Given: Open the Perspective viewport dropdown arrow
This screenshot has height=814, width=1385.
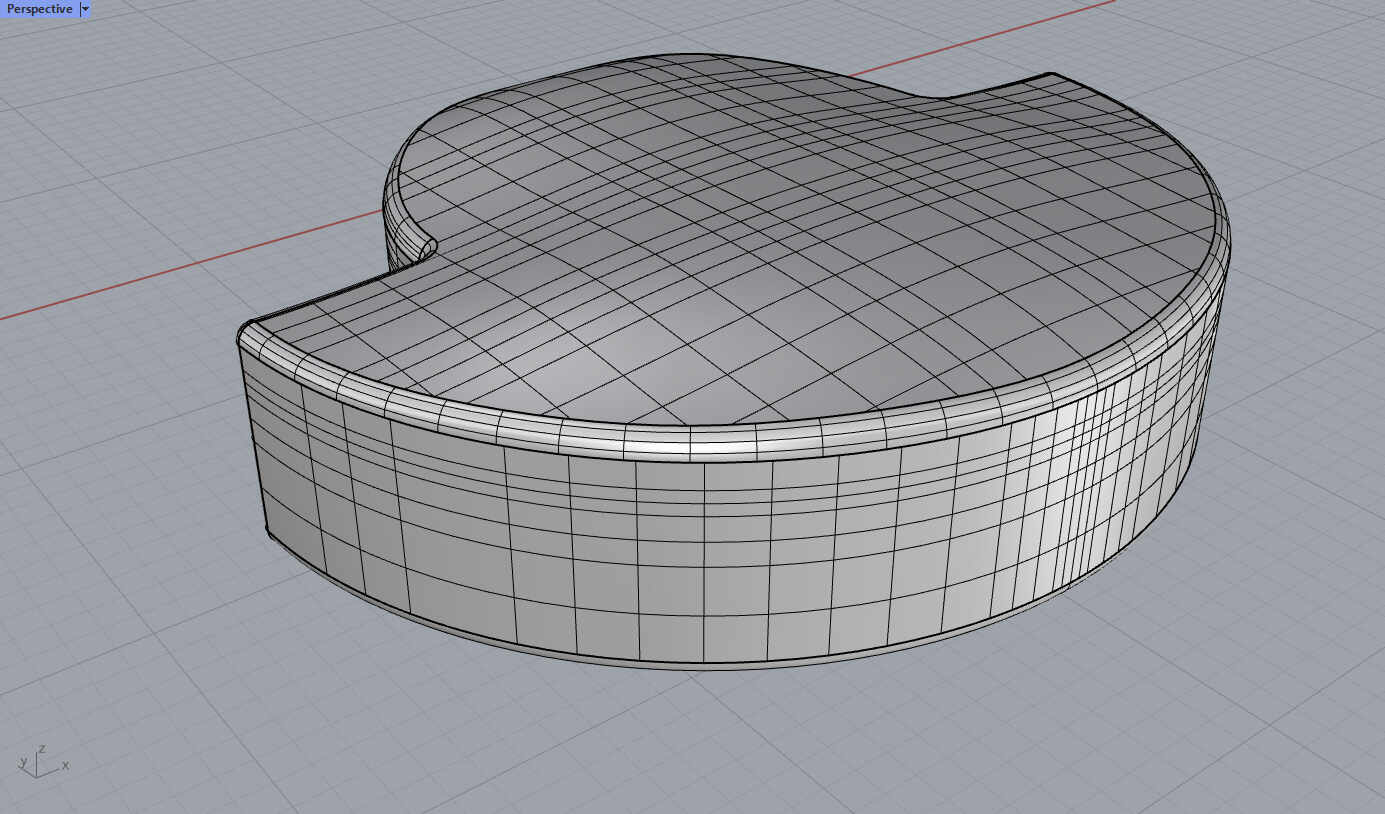Looking at the screenshot, I should point(85,9).
